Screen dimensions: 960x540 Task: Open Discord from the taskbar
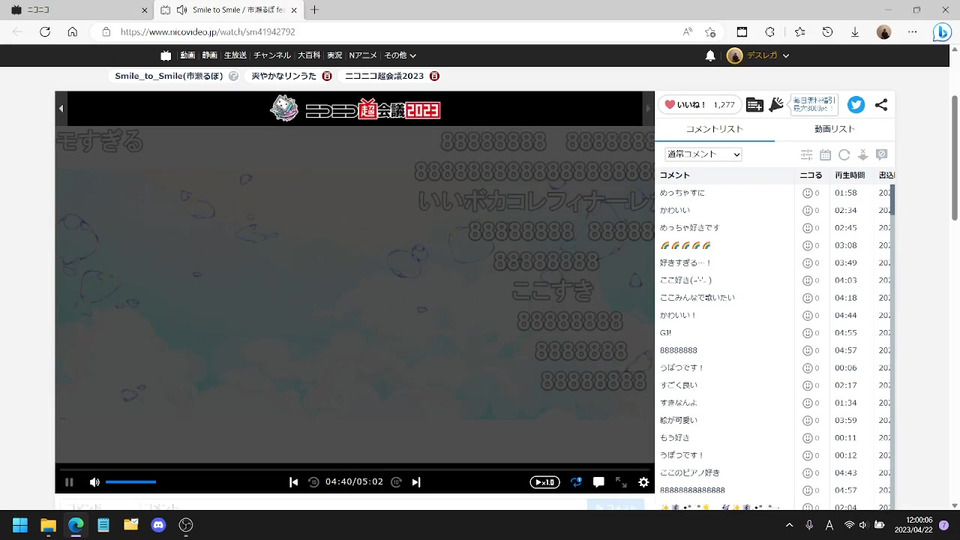(x=159, y=525)
